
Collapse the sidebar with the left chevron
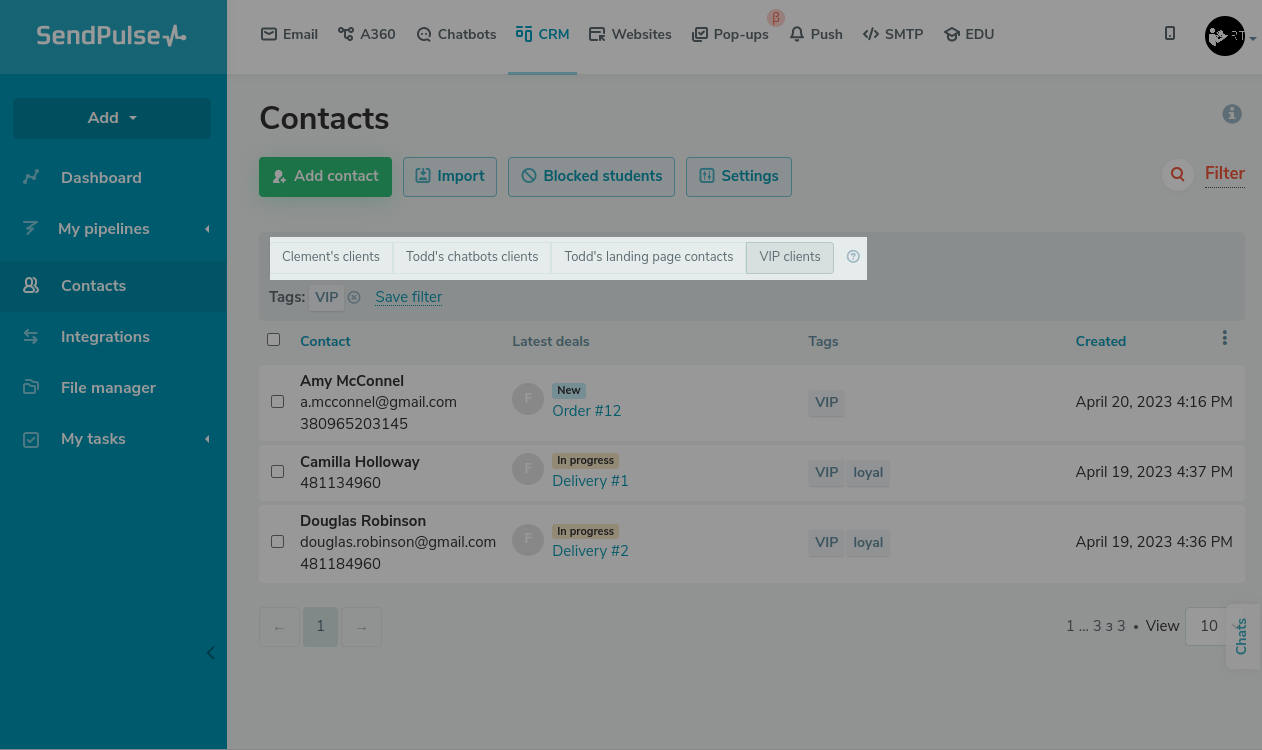[210, 653]
